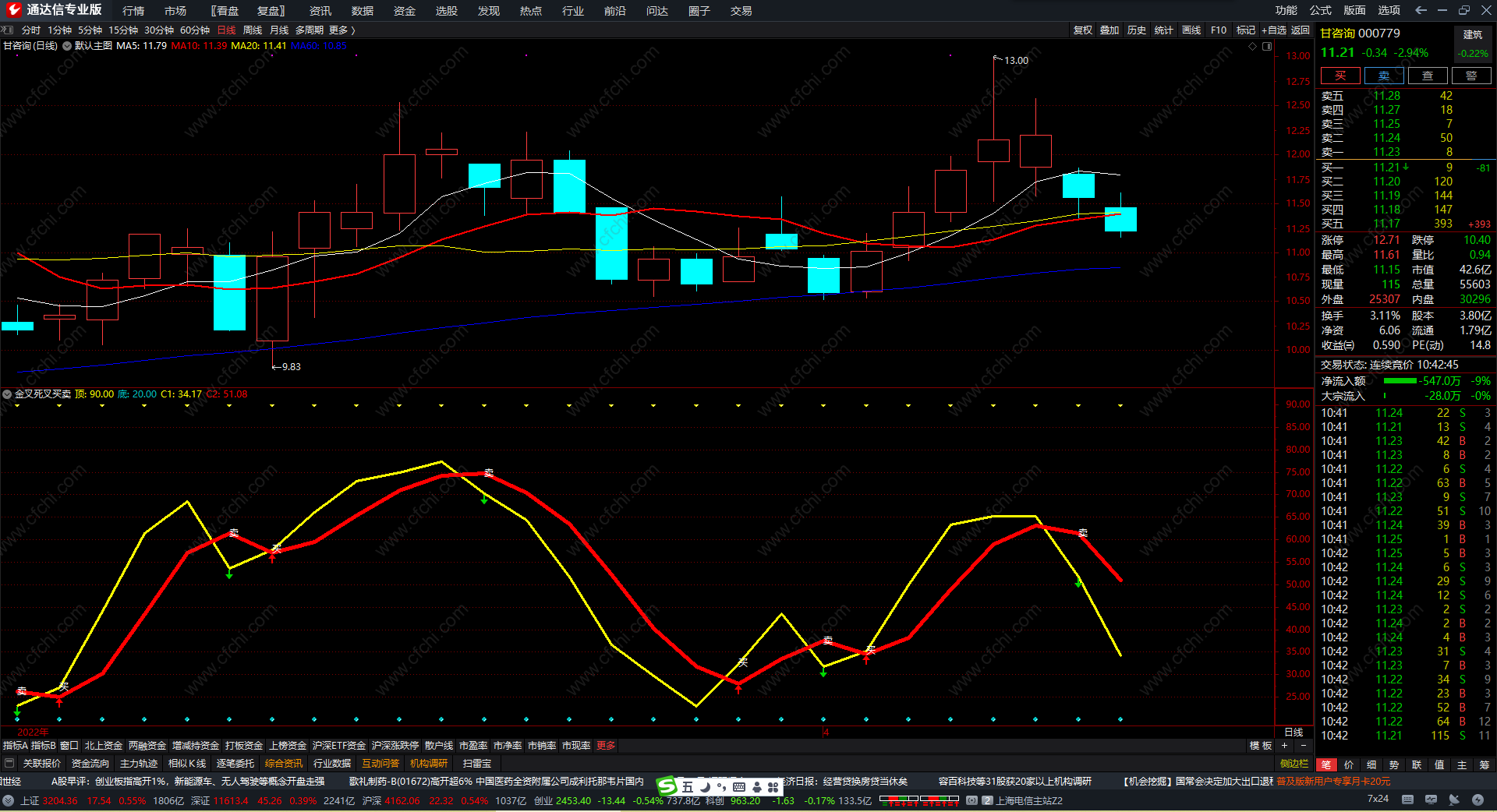
Task: Click the 上海电信主站Z2 server label
Action: click(1029, 800)
